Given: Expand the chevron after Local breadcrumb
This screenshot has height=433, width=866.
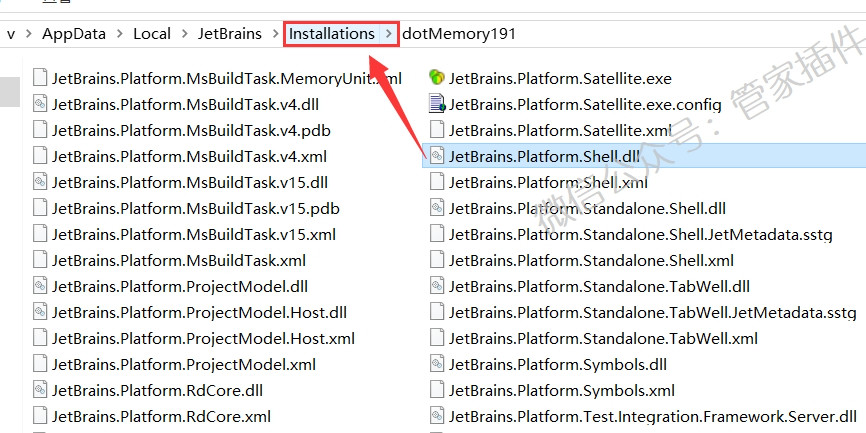Looking at the screenshot, I should pos(184,34).
